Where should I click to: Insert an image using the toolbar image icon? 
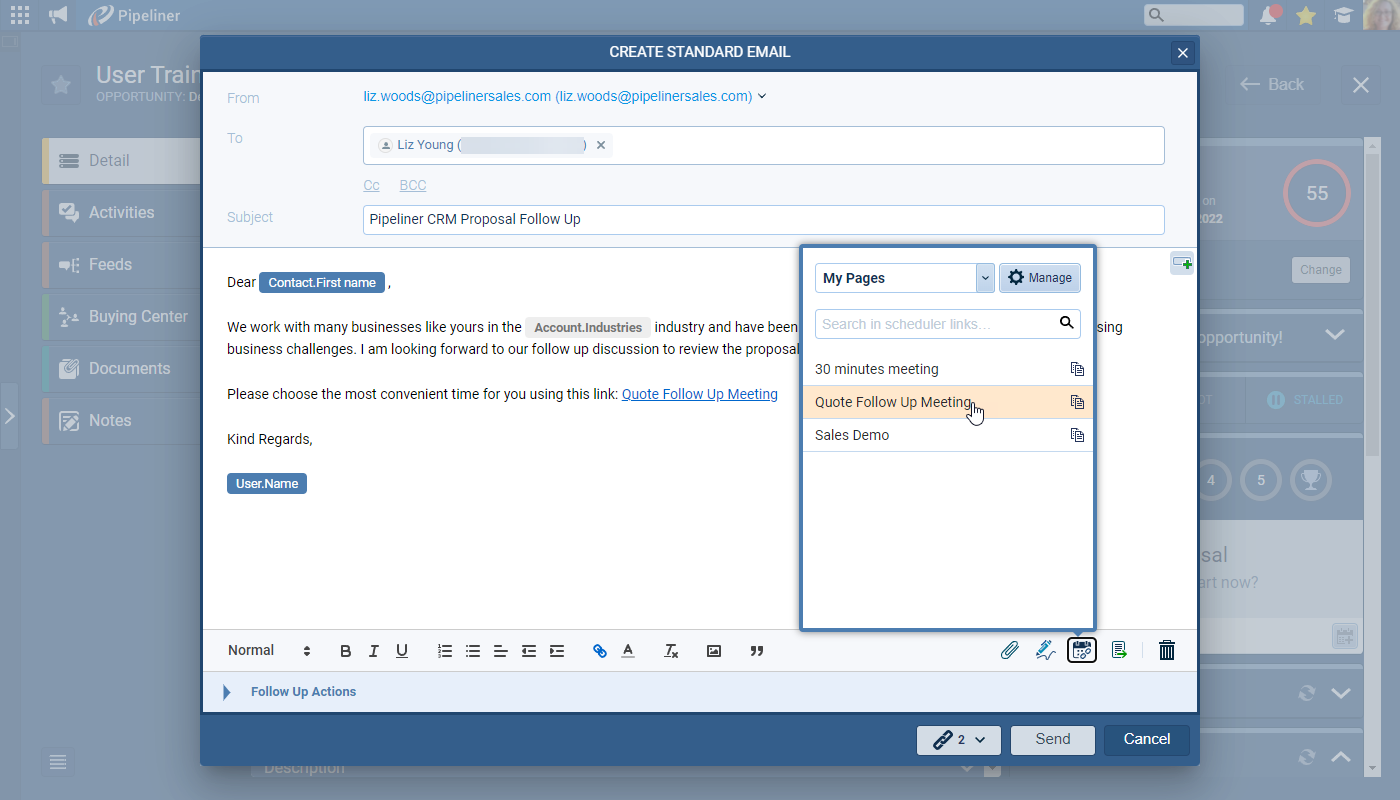point(714,651)
